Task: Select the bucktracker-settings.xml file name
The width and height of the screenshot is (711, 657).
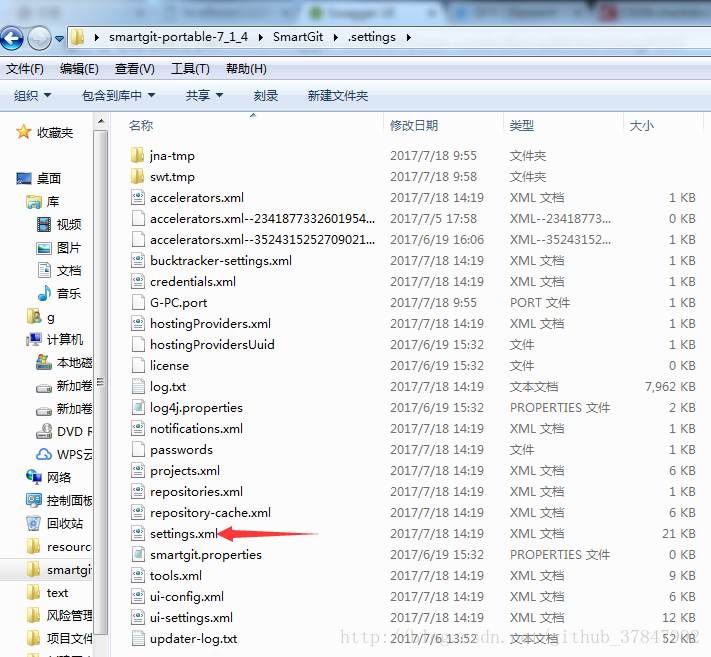Action: pyautogui.click(x=221, y=261)
